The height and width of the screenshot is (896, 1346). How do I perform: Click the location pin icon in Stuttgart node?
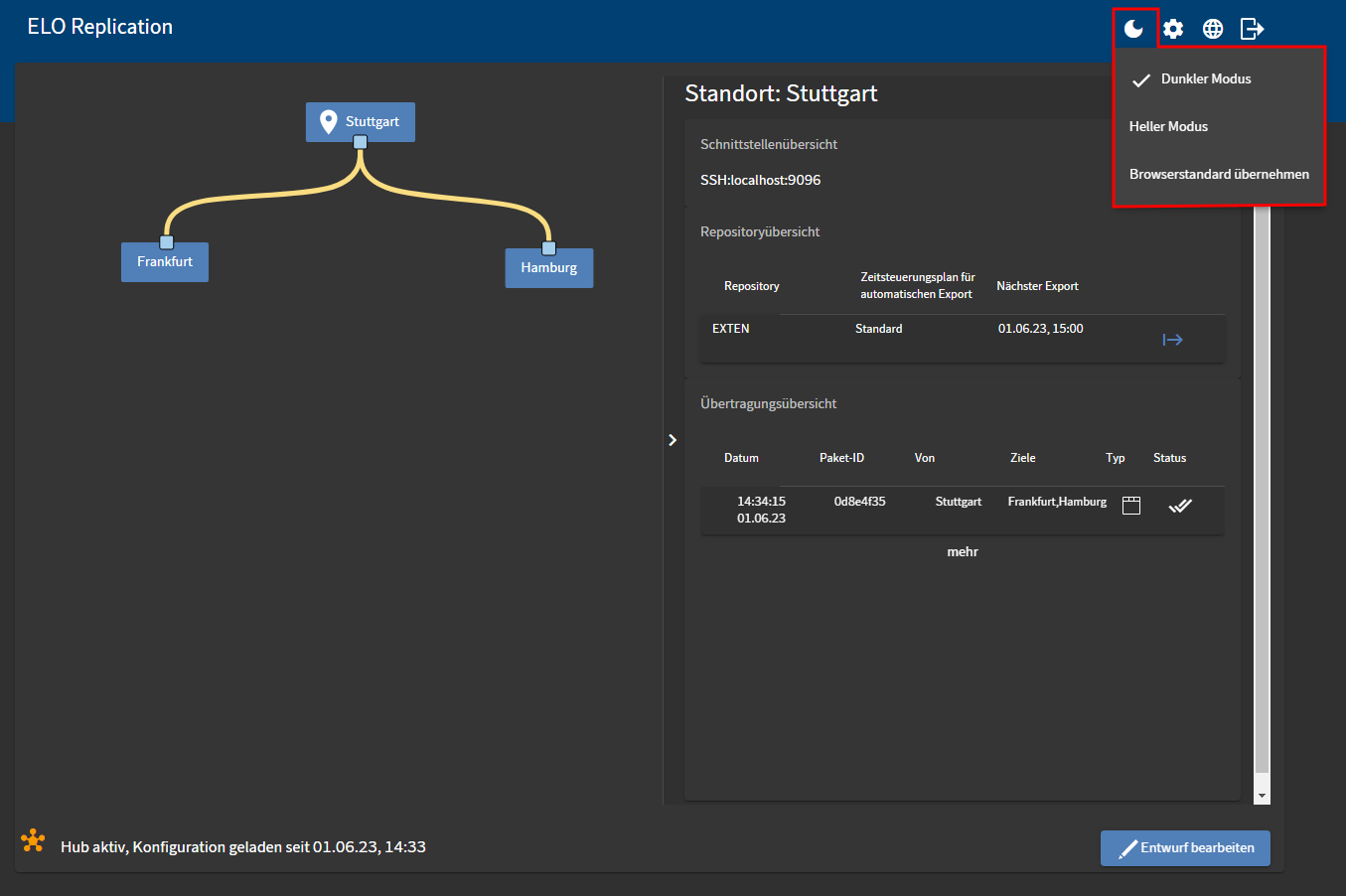328,122
